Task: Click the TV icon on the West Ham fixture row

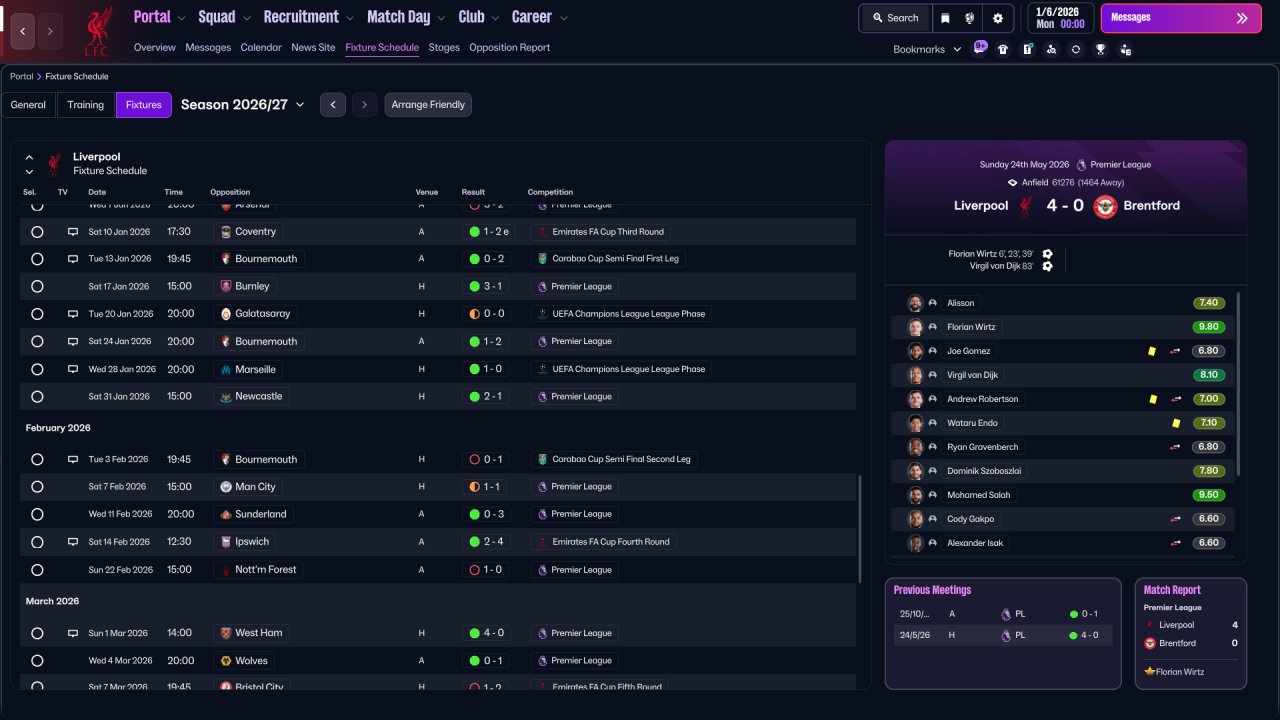Action: pos(72,633)
